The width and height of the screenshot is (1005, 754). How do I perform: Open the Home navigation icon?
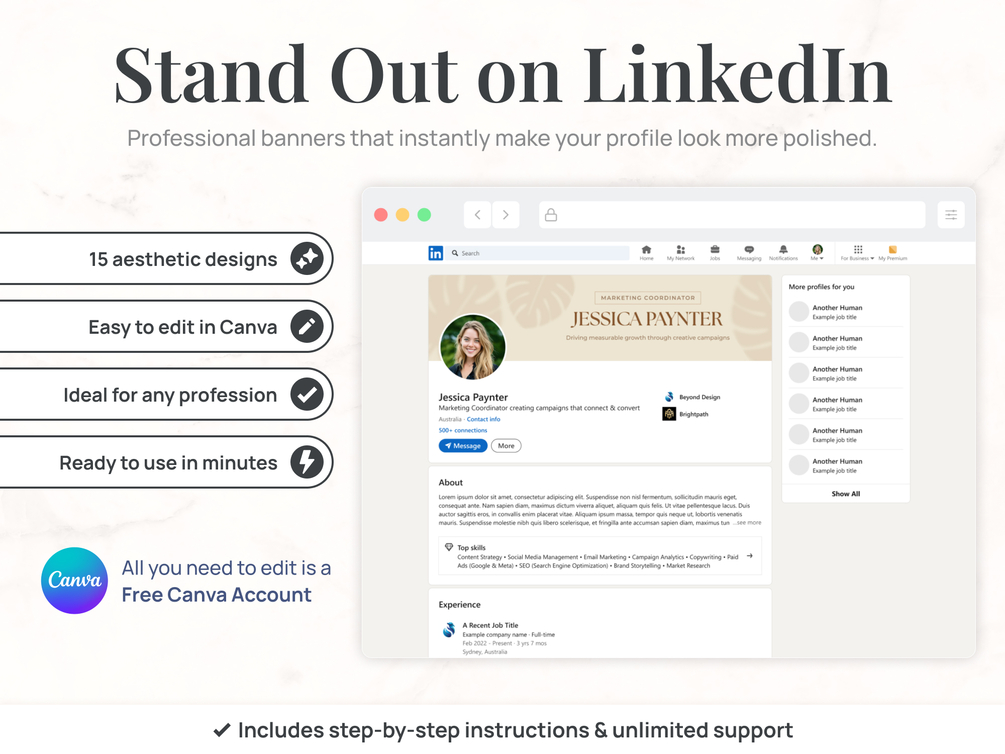click(646, 253)
